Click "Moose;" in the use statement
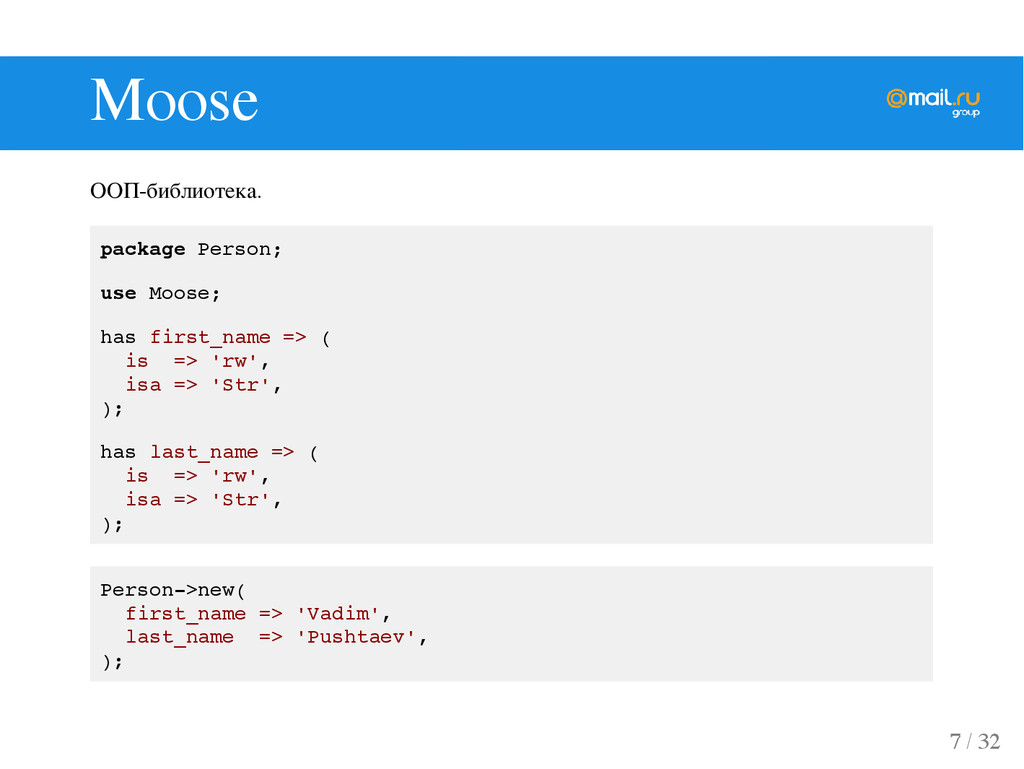The width and height of the screenshot is (1024, 769). 185,293
